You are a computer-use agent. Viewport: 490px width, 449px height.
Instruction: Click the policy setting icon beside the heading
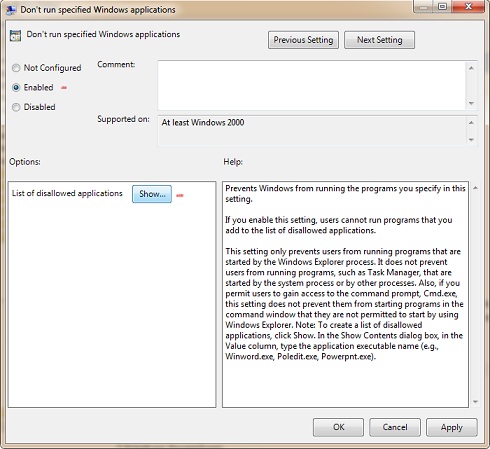15,35
